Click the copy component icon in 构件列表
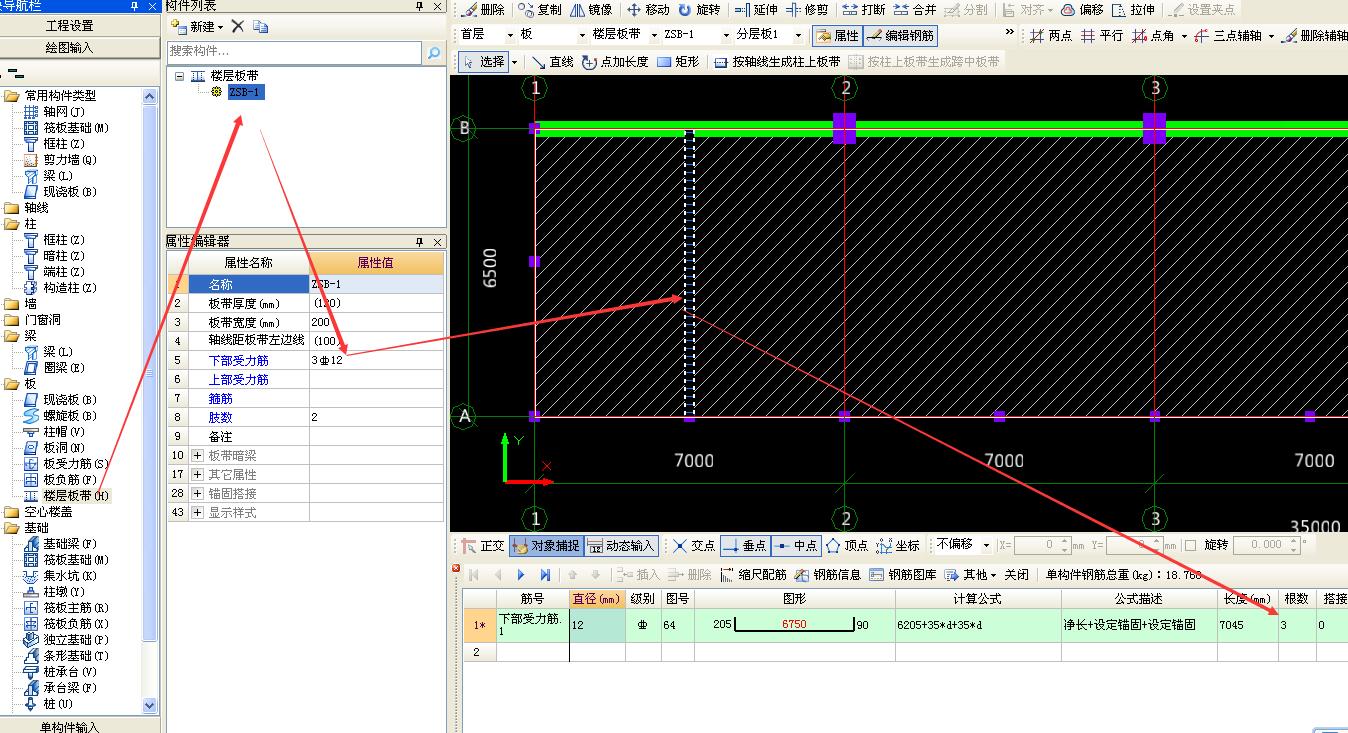Viewport: 1348px width, 733px height. (260, 27)
